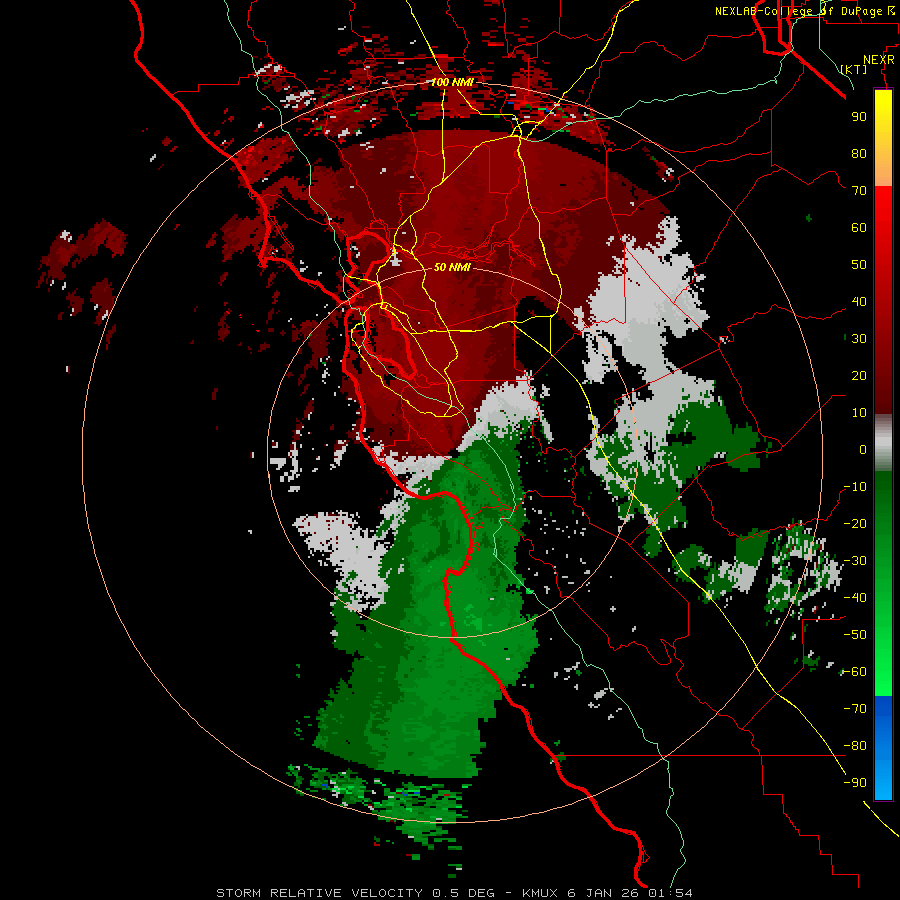Select the 70 value on velocity legend
This screenshot has width=900, height=900.
click(859, 191)
